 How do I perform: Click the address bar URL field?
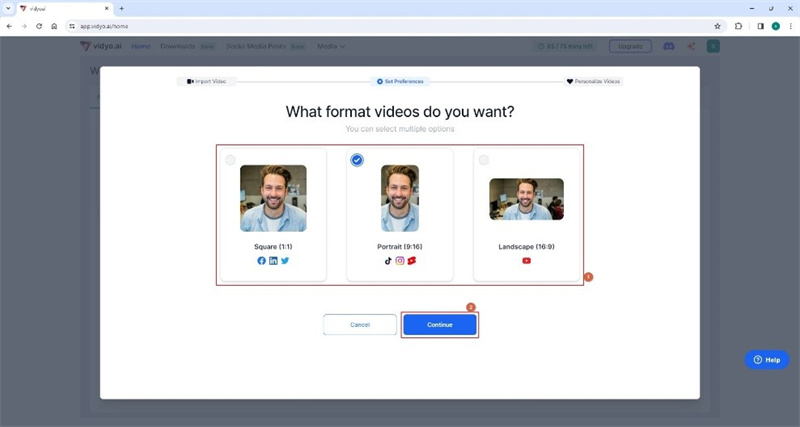tap(395, 26)
